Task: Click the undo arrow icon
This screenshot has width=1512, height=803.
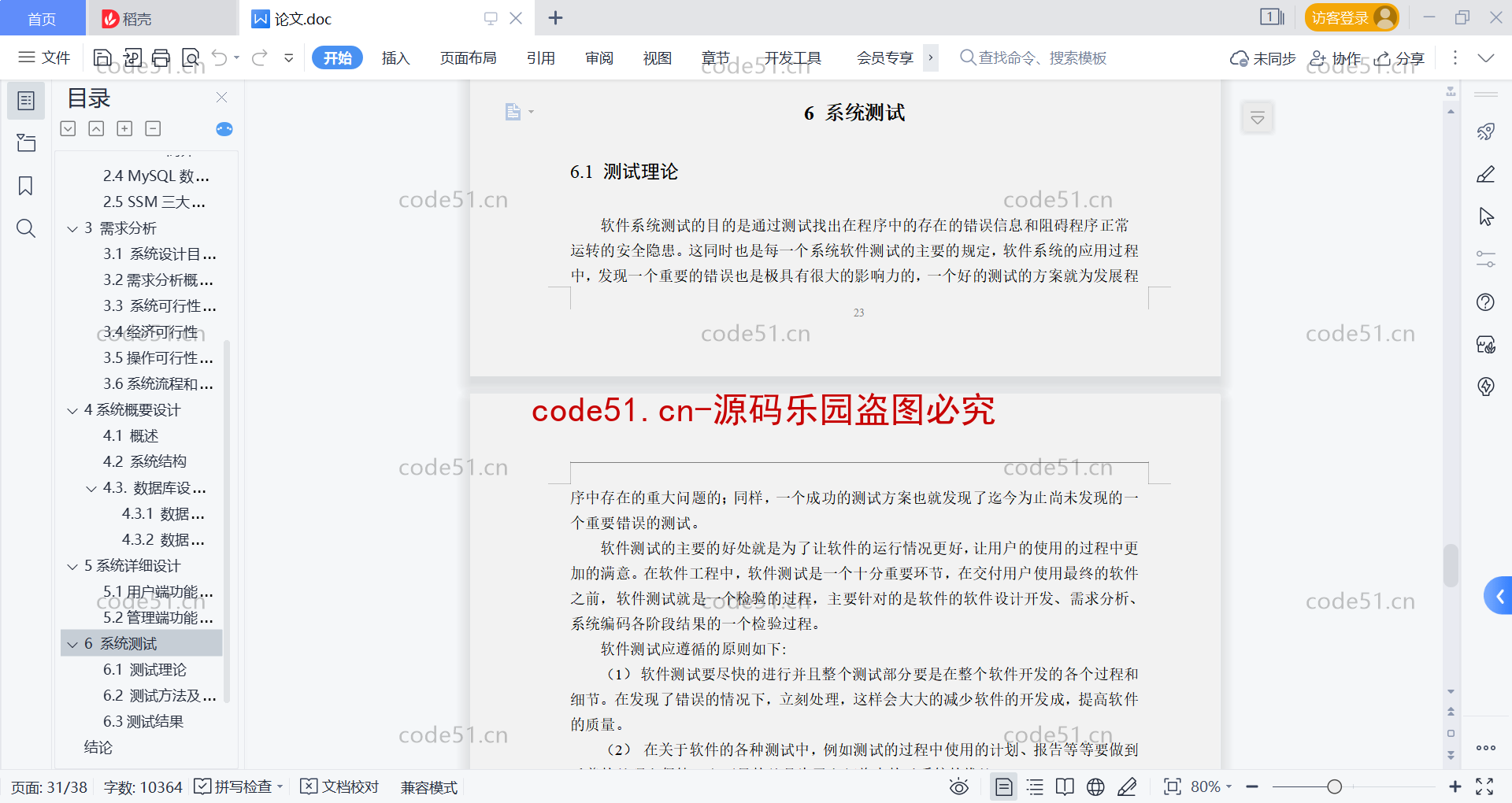Action: tap(220, 57)
